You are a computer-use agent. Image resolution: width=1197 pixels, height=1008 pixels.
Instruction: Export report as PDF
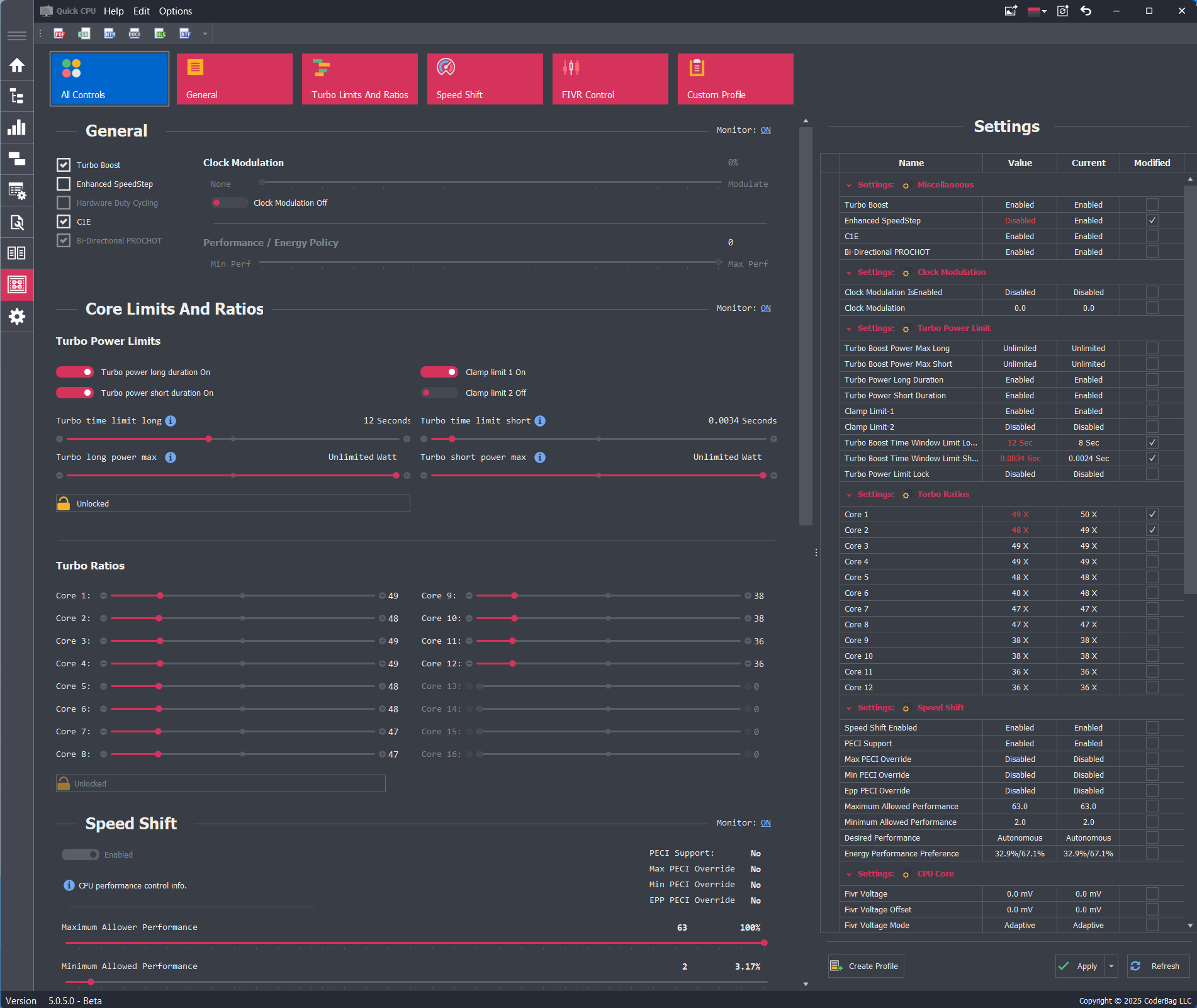[x=59, y=33]
